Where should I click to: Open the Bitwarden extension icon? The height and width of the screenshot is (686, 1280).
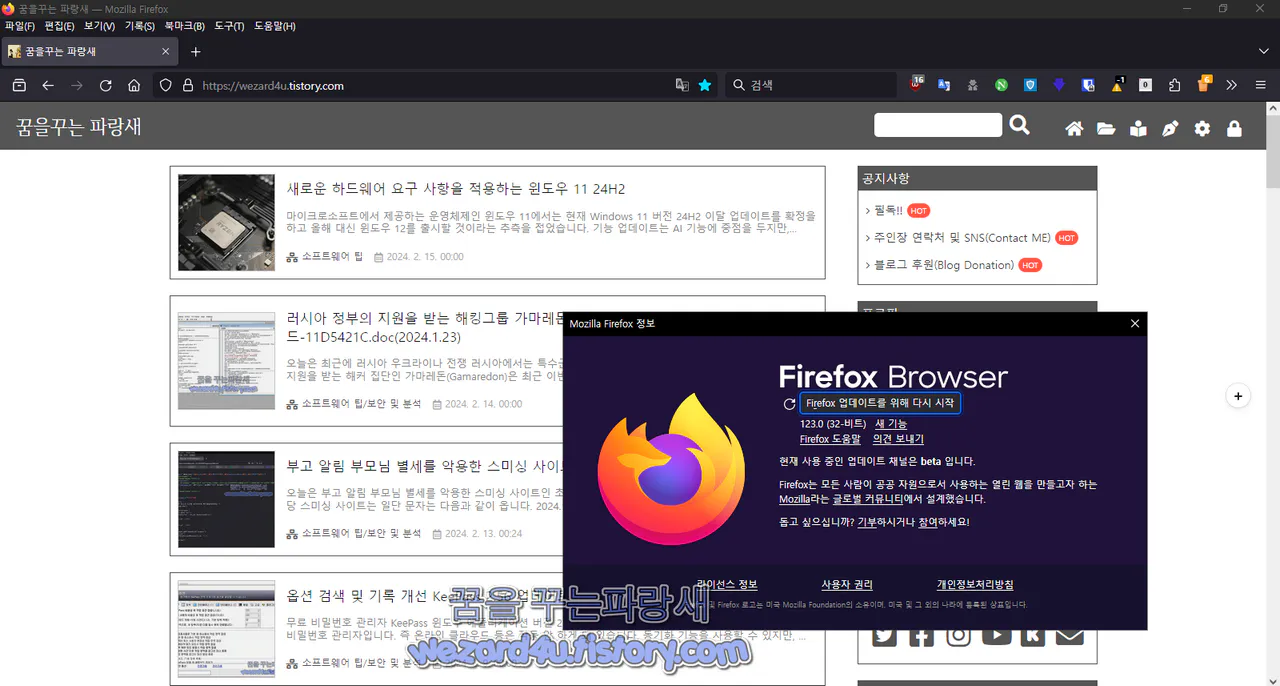tap(1029, 85)
